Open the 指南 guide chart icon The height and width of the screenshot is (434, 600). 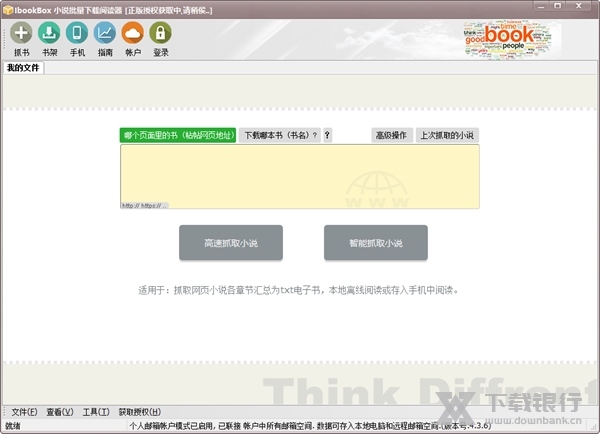105,33
